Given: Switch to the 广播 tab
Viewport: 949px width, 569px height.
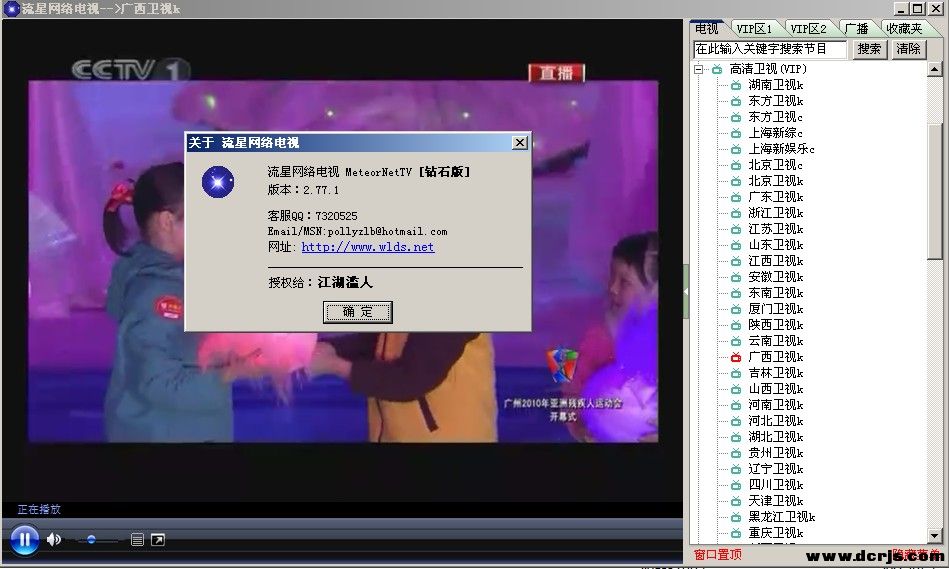Looking at the screenshot, I should pyautogui.click(x=856, y=29).
